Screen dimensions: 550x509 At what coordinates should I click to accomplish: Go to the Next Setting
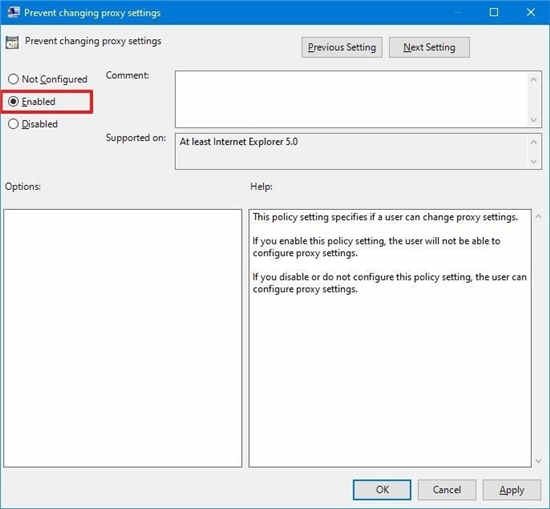(429, 47)
